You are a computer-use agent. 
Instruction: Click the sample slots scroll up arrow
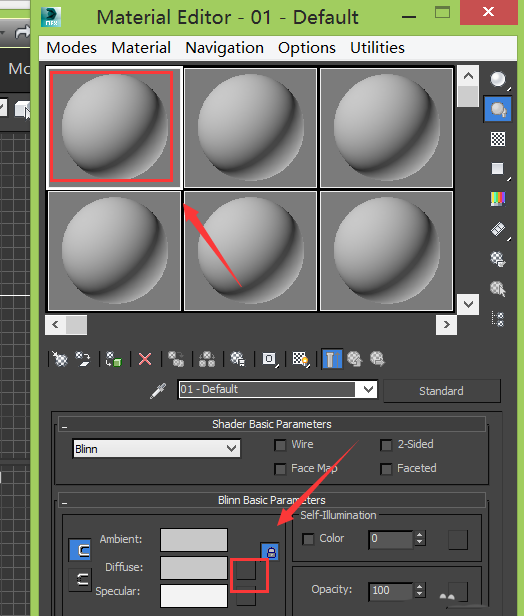[468, 76]
